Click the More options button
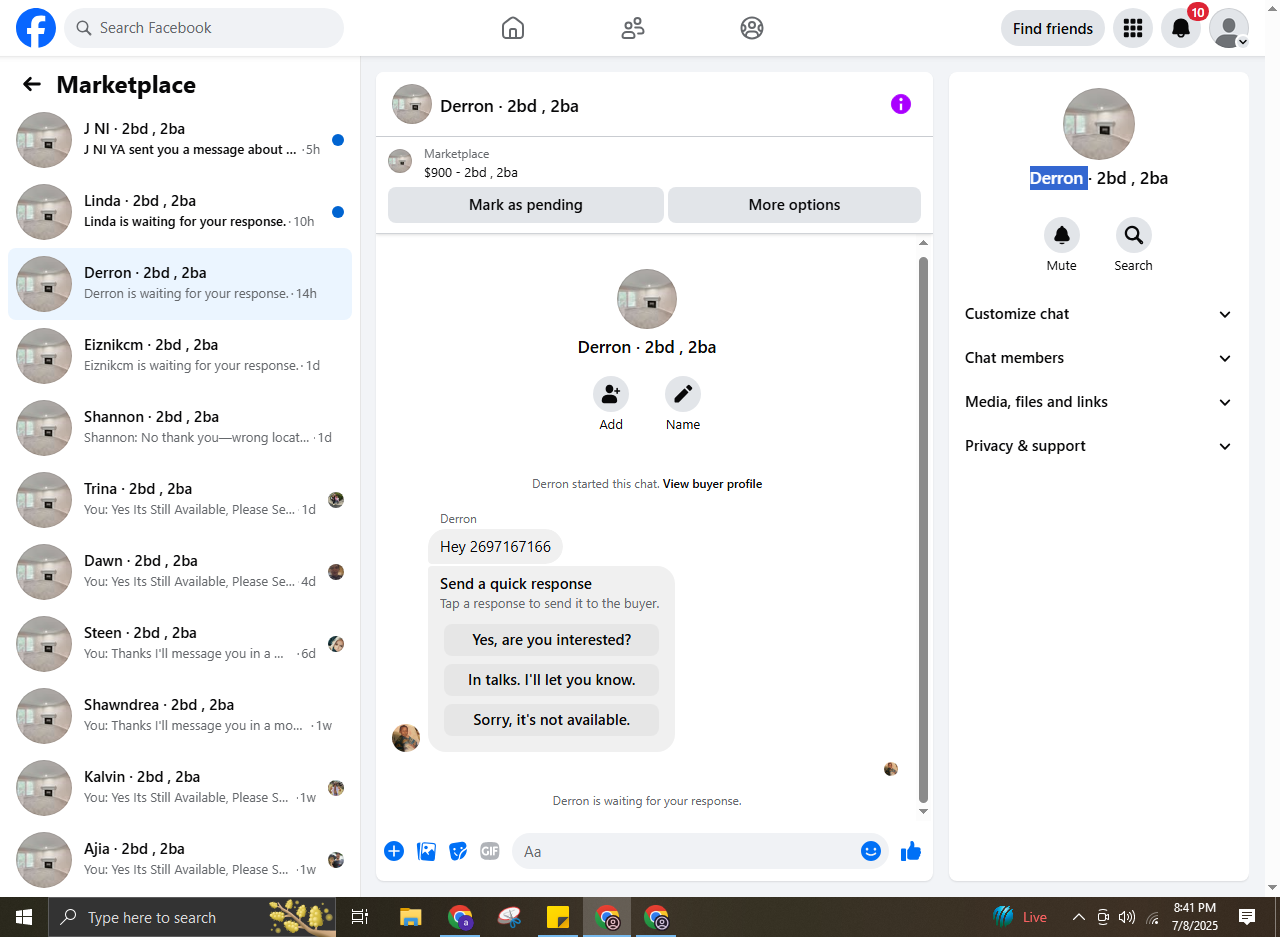The width and height of the screenshot is (1280, 937). click(794, 205)
